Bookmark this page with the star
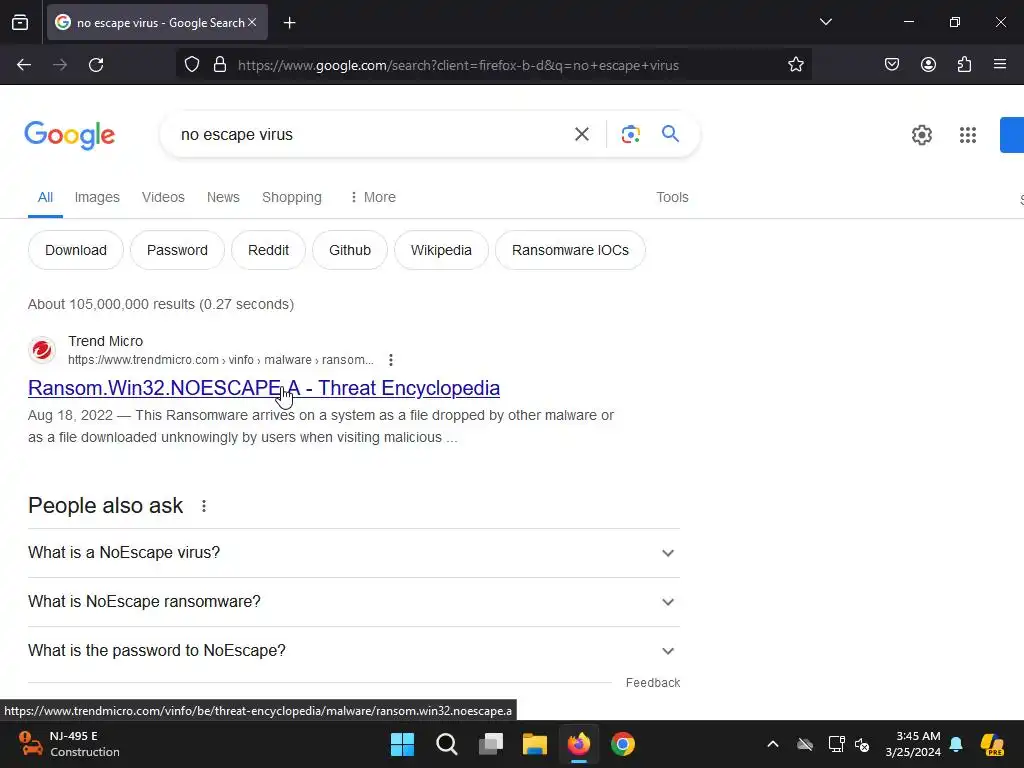 point(795,65)
